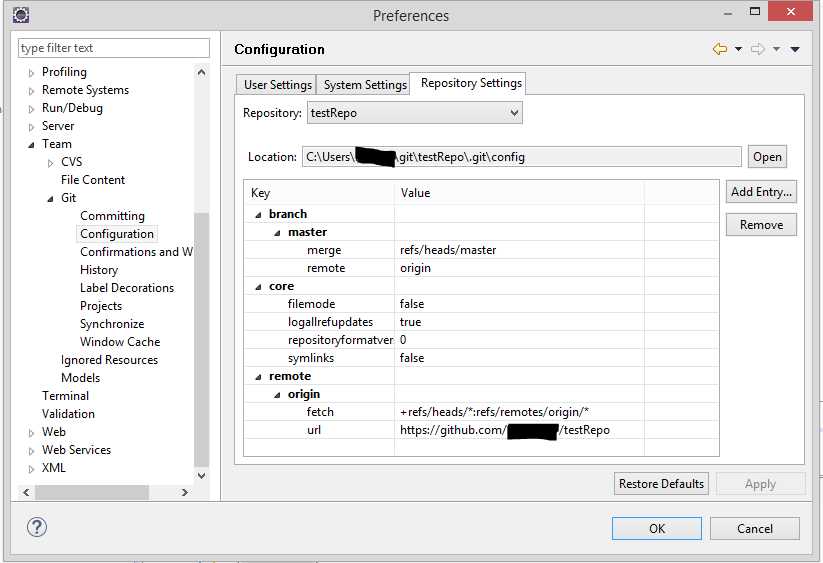Collapse the core key section
Viewport: 823px width, 563px height.
coord(258,287)
